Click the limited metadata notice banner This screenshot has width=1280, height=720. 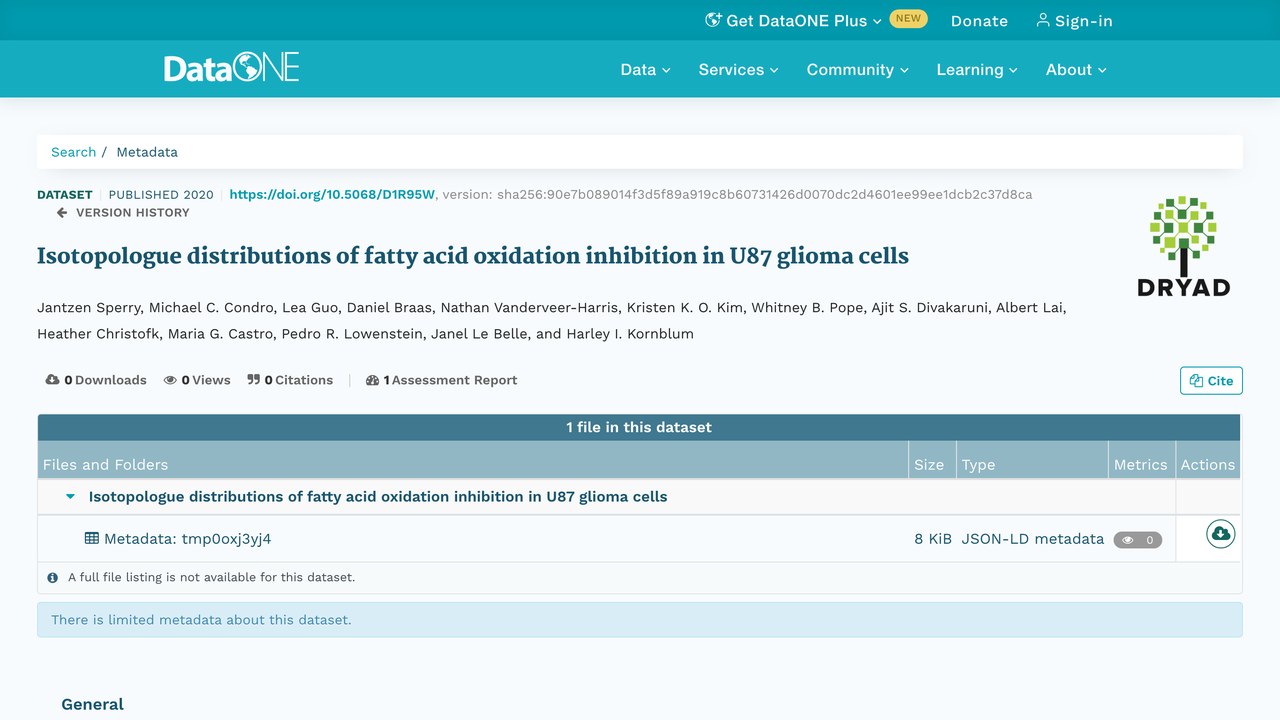click(x=640, y=620)
